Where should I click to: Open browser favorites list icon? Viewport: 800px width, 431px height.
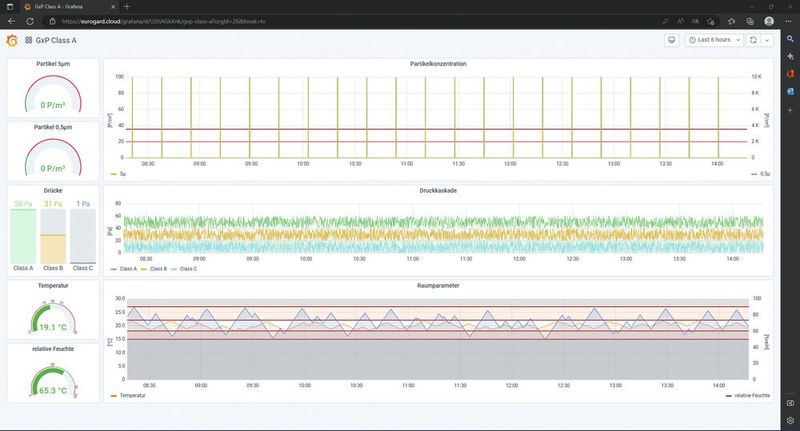(732, 21)
